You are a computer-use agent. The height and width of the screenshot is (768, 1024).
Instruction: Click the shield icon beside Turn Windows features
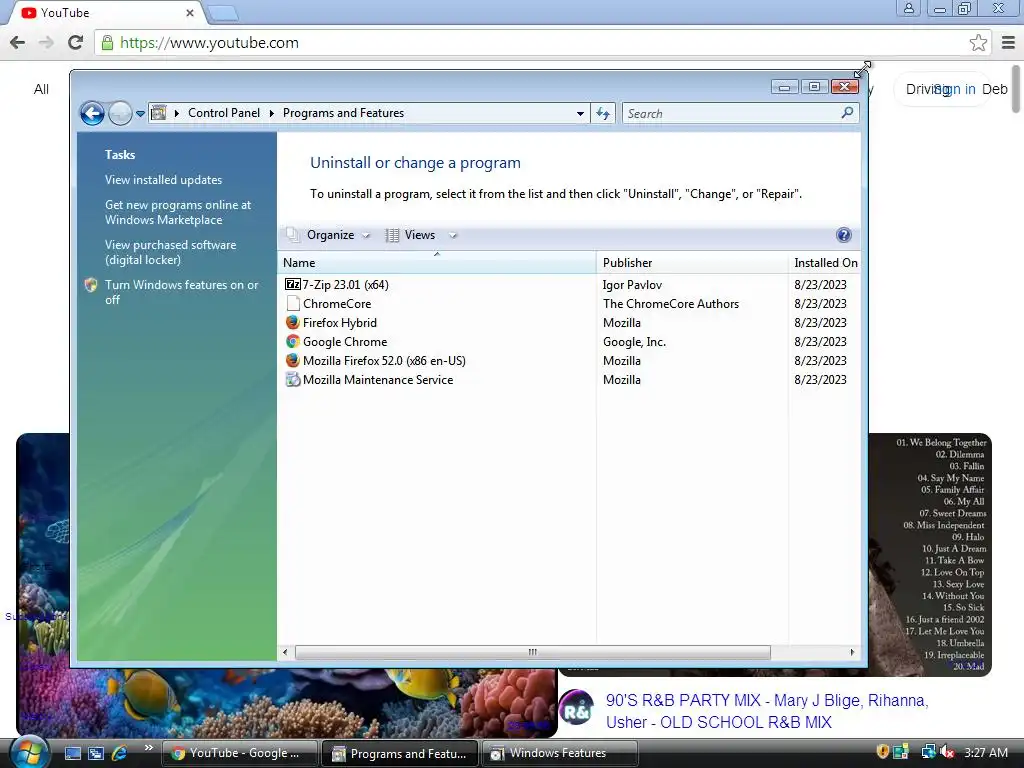pyautogui.click(x=91, y=285)
